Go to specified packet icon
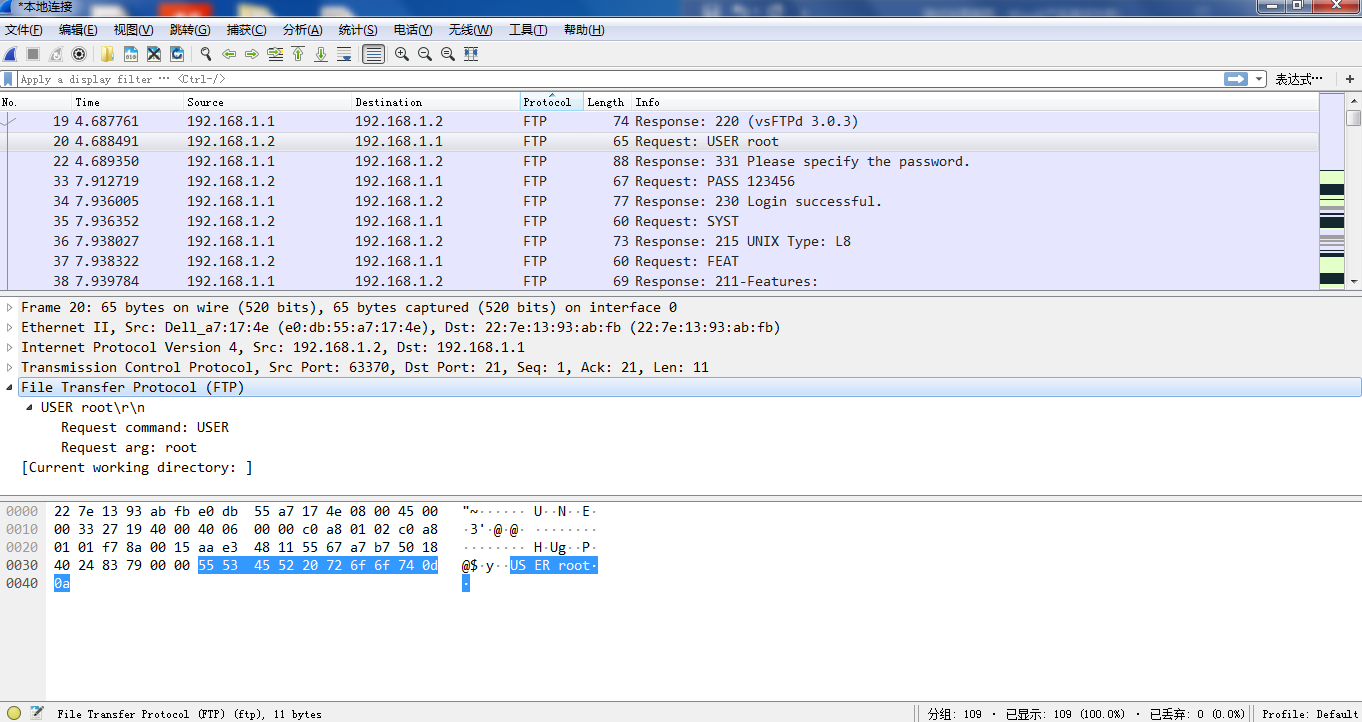The image size is (1362, 722). 275,54
